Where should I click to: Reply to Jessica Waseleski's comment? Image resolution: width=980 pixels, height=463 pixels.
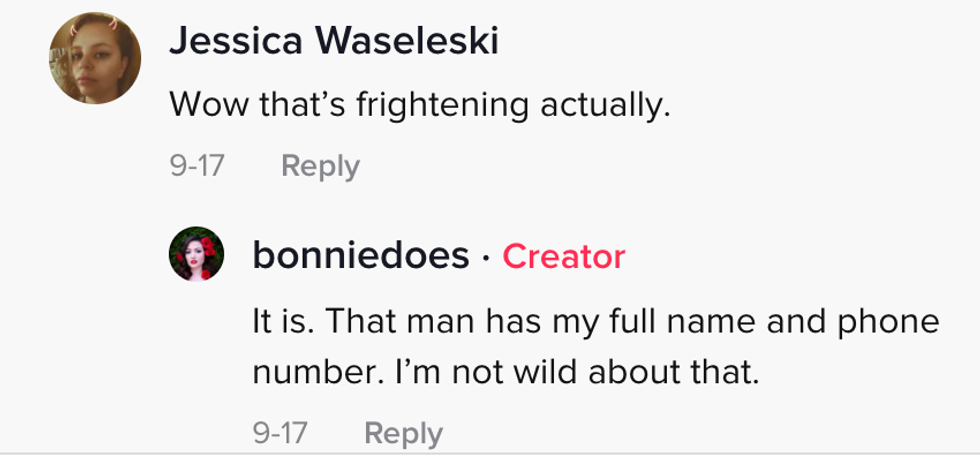(320, 166)
